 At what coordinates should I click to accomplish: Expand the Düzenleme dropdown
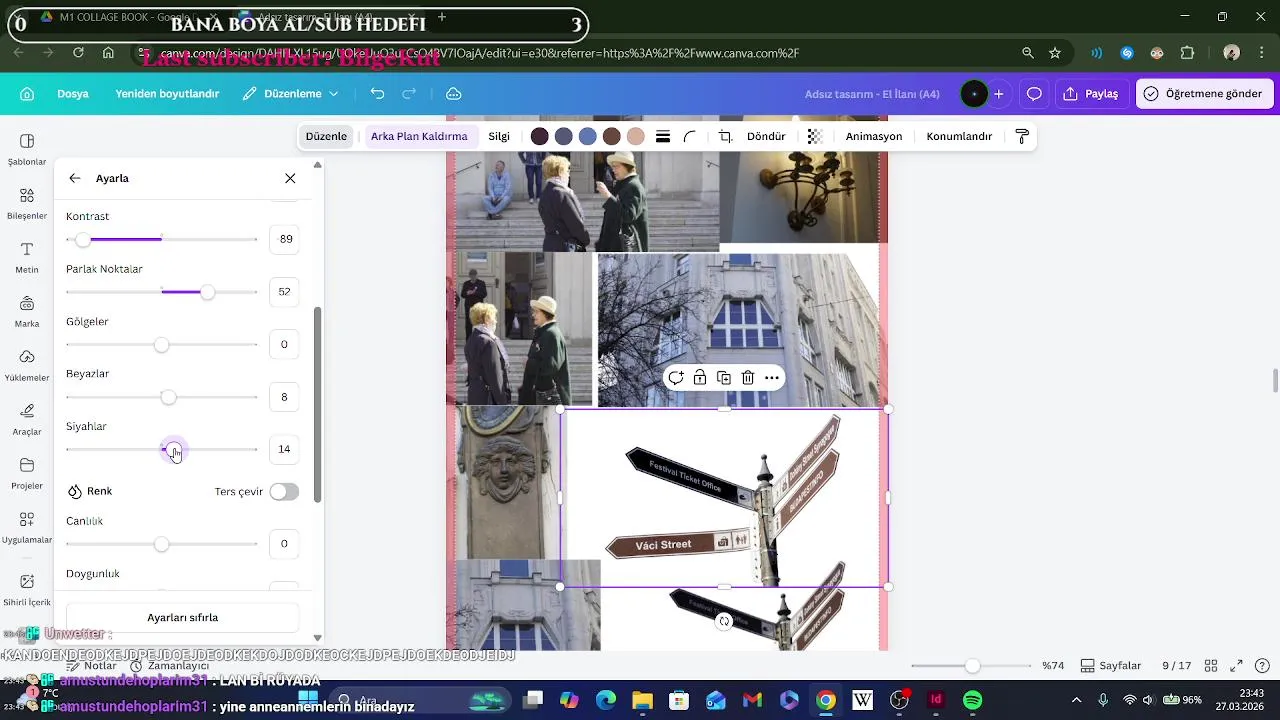291,94
